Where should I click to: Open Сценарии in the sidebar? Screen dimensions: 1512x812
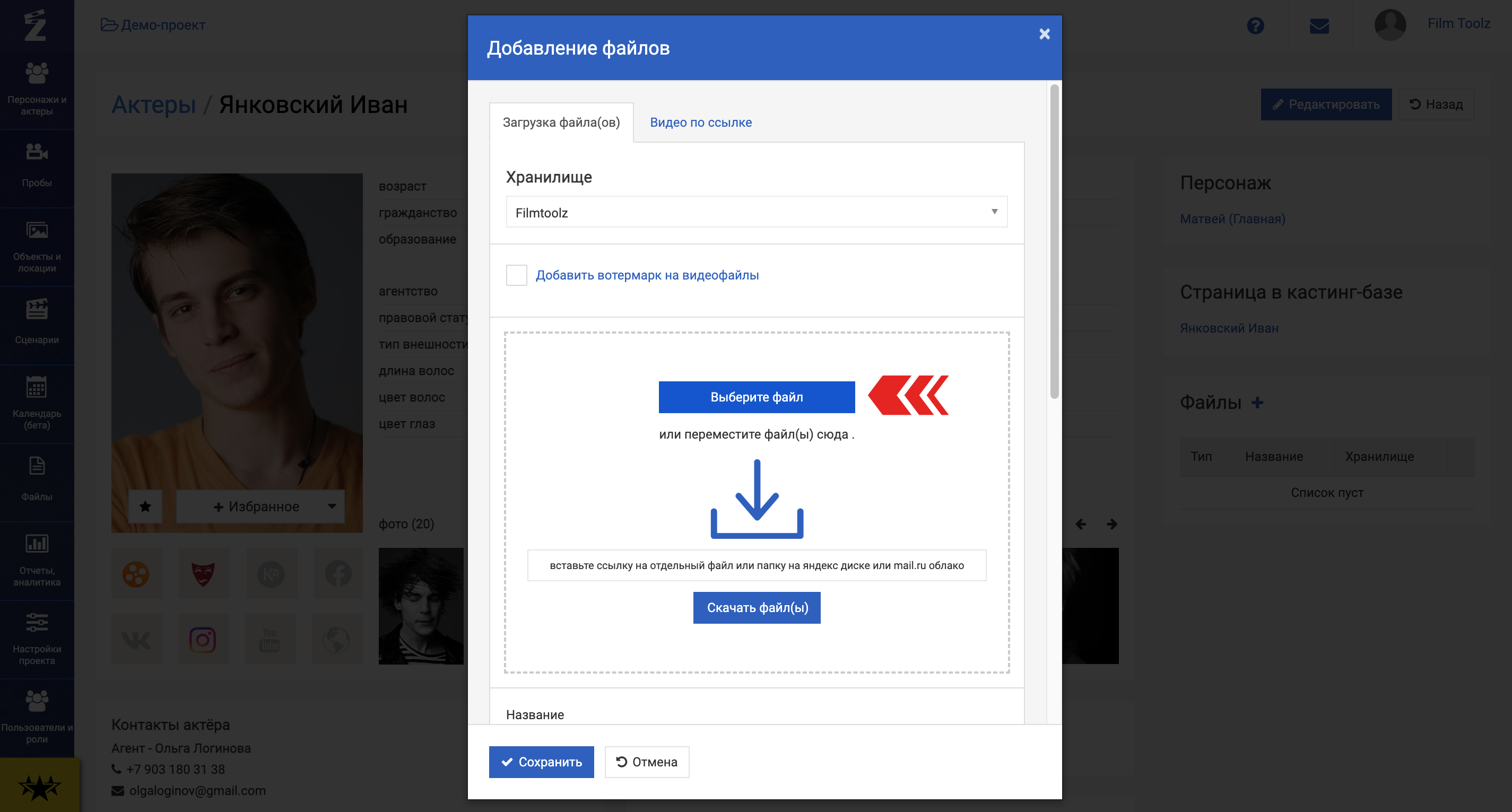37,321
